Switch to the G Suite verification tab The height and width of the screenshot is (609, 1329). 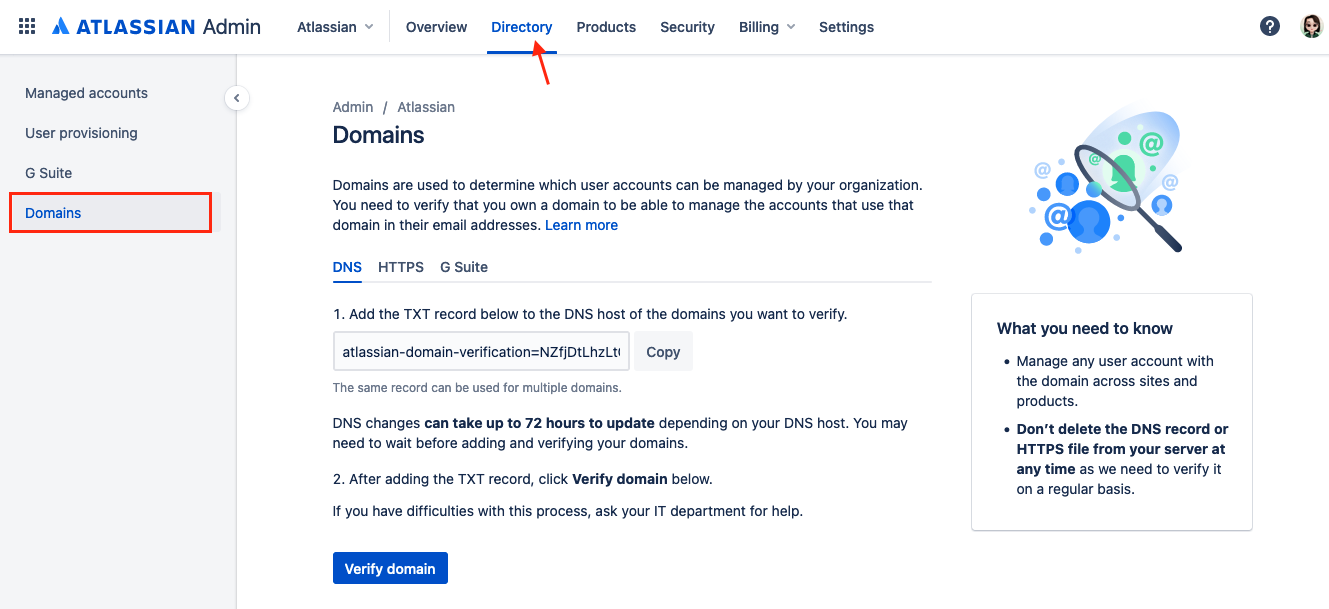463,267
